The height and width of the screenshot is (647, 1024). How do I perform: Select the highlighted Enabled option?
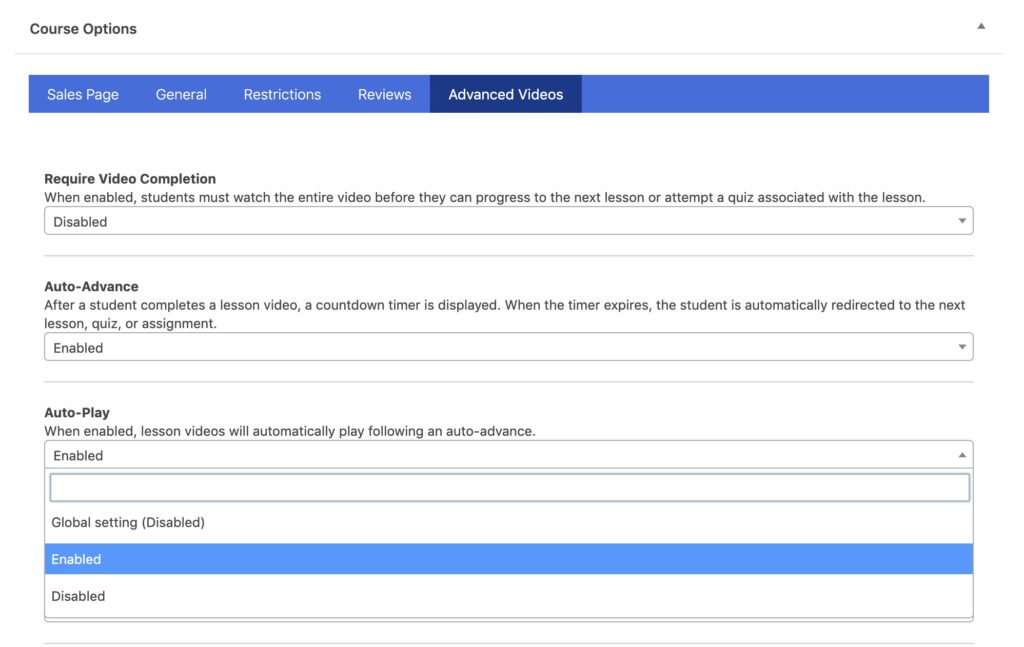(509, 559)
